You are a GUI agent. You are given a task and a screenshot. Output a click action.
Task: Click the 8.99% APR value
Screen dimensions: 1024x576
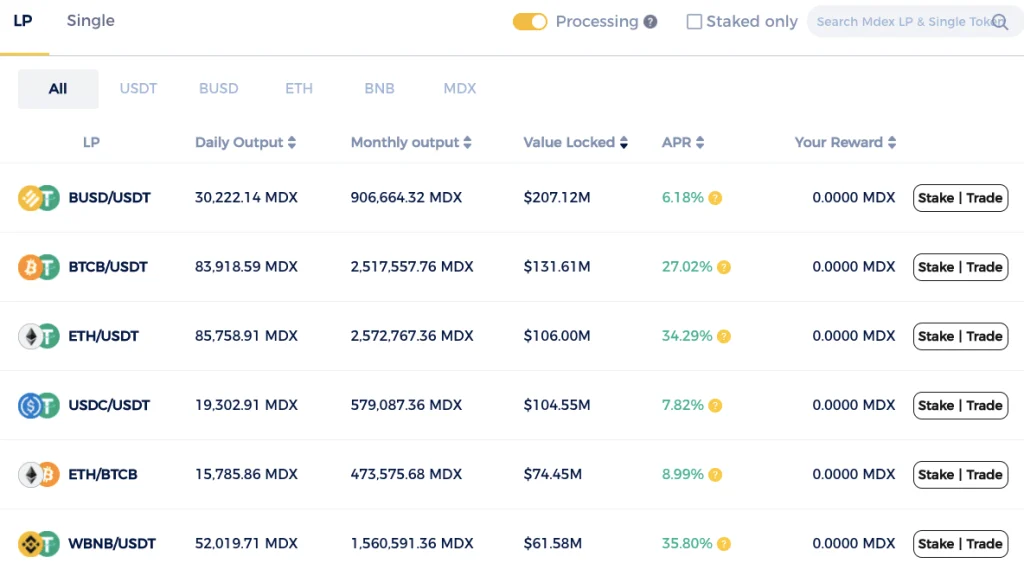(x=682, y=475)
